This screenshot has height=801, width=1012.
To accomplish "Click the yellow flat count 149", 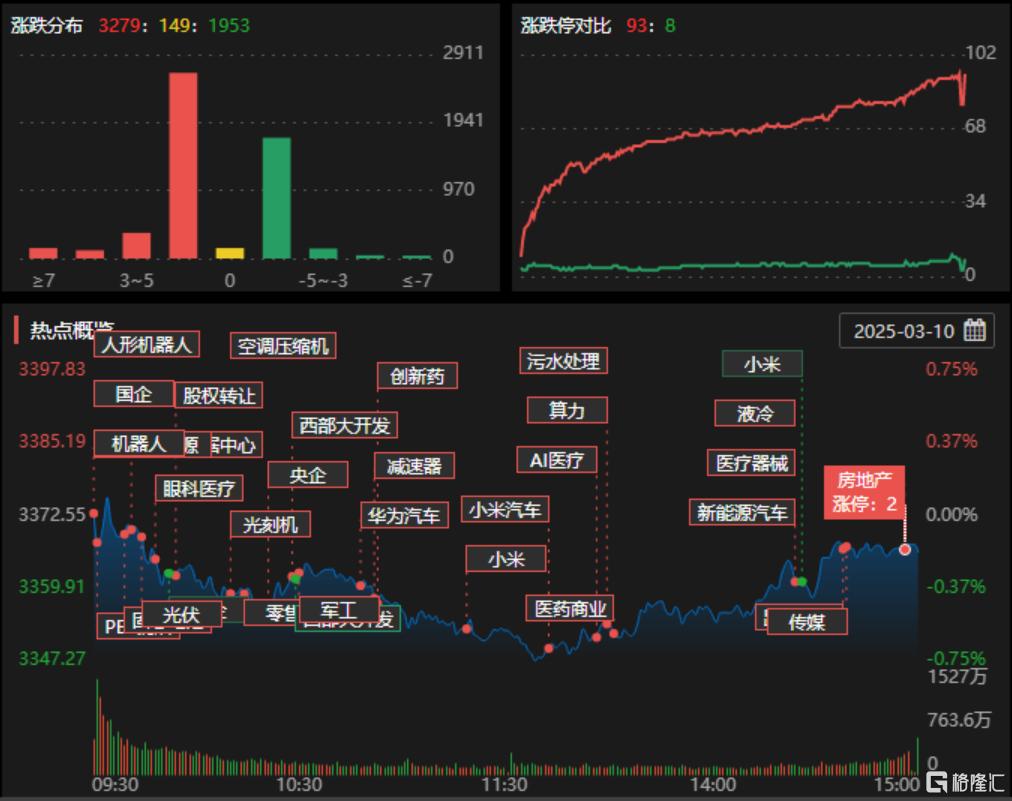I will 174,25.
